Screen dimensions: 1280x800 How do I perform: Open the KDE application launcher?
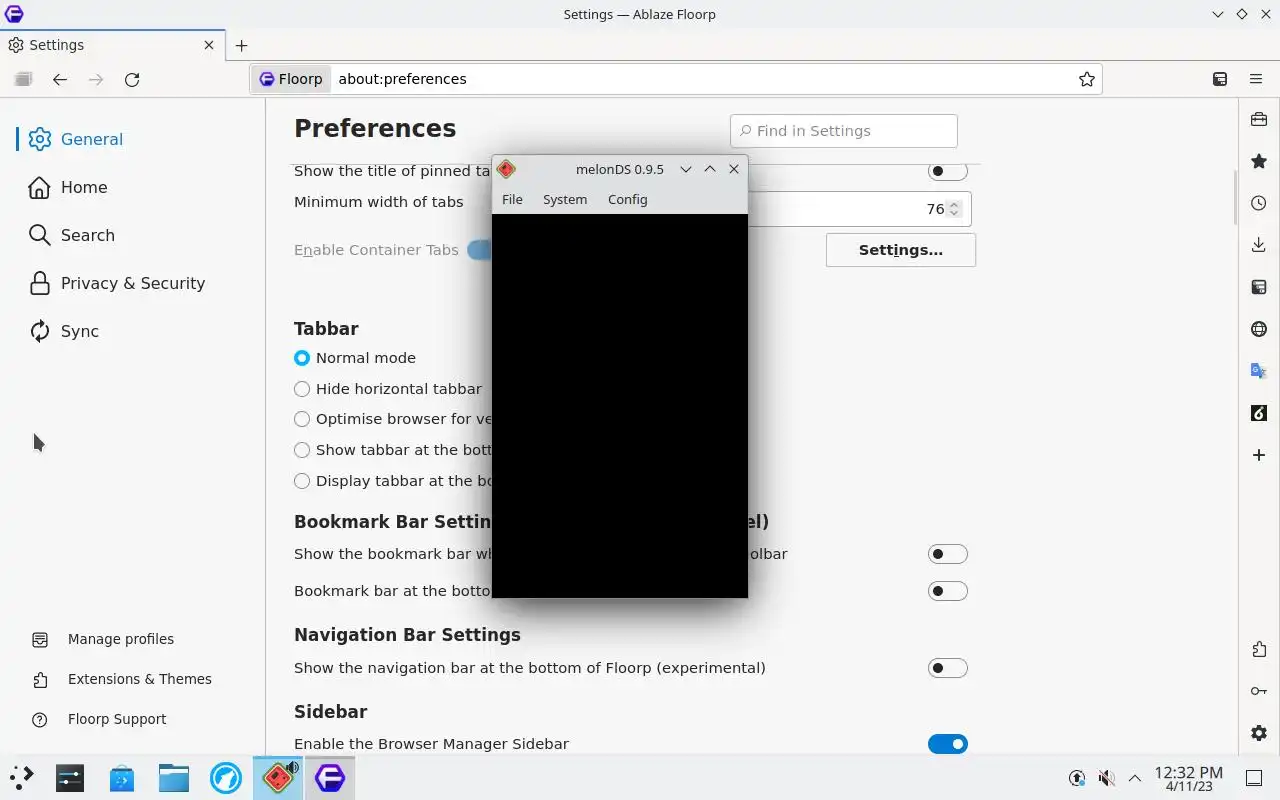tap(21, 777)
